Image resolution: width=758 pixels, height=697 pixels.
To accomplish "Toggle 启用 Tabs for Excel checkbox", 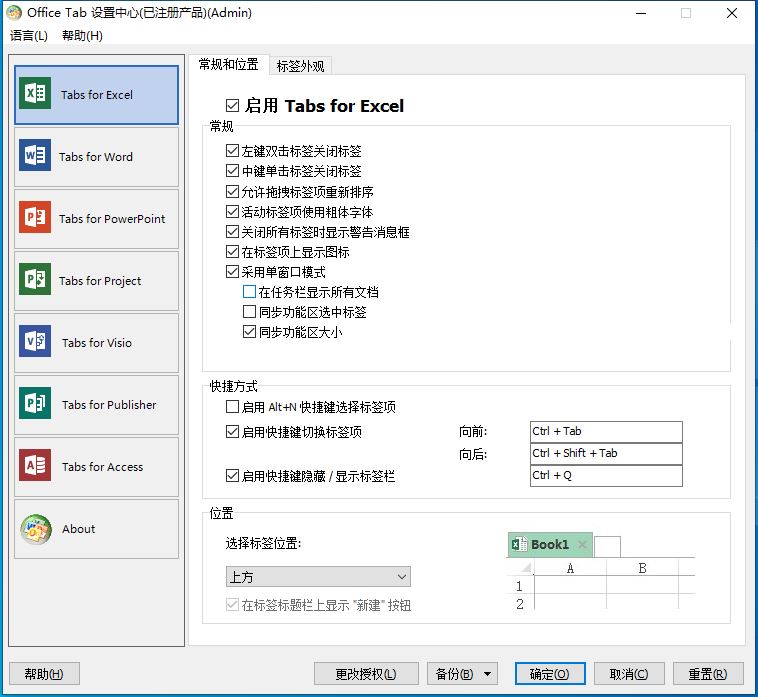I will (x=232, y=105).
